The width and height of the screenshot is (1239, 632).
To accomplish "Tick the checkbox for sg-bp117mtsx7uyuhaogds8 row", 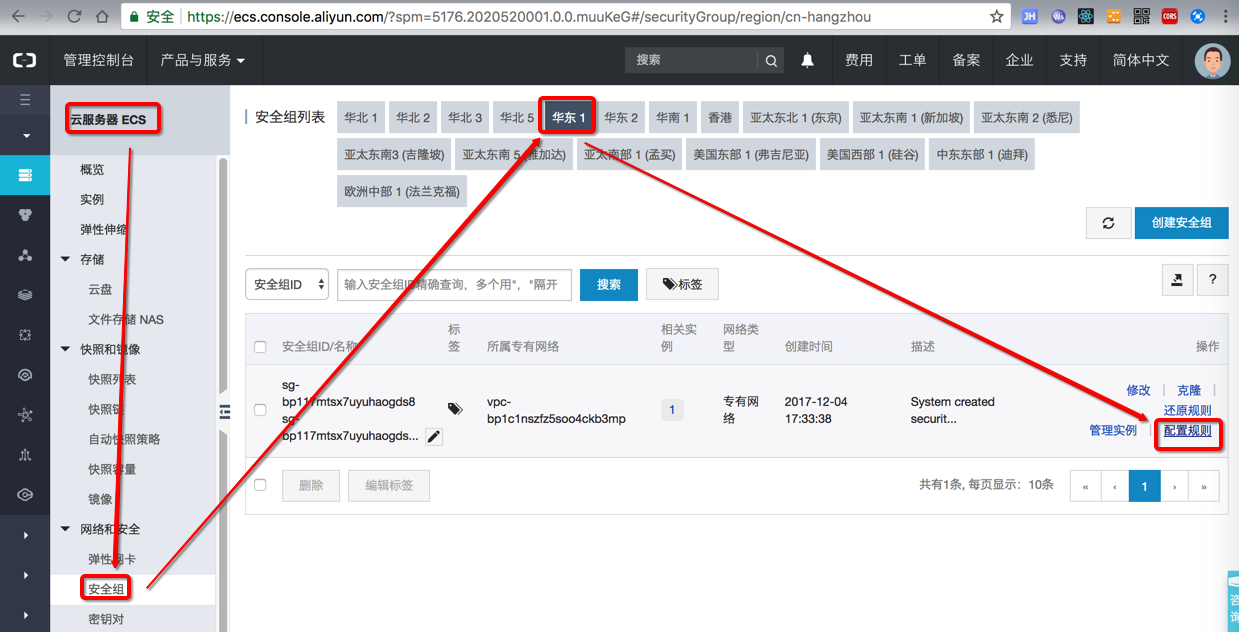I will pyautogui.click(x=260, y=410).
